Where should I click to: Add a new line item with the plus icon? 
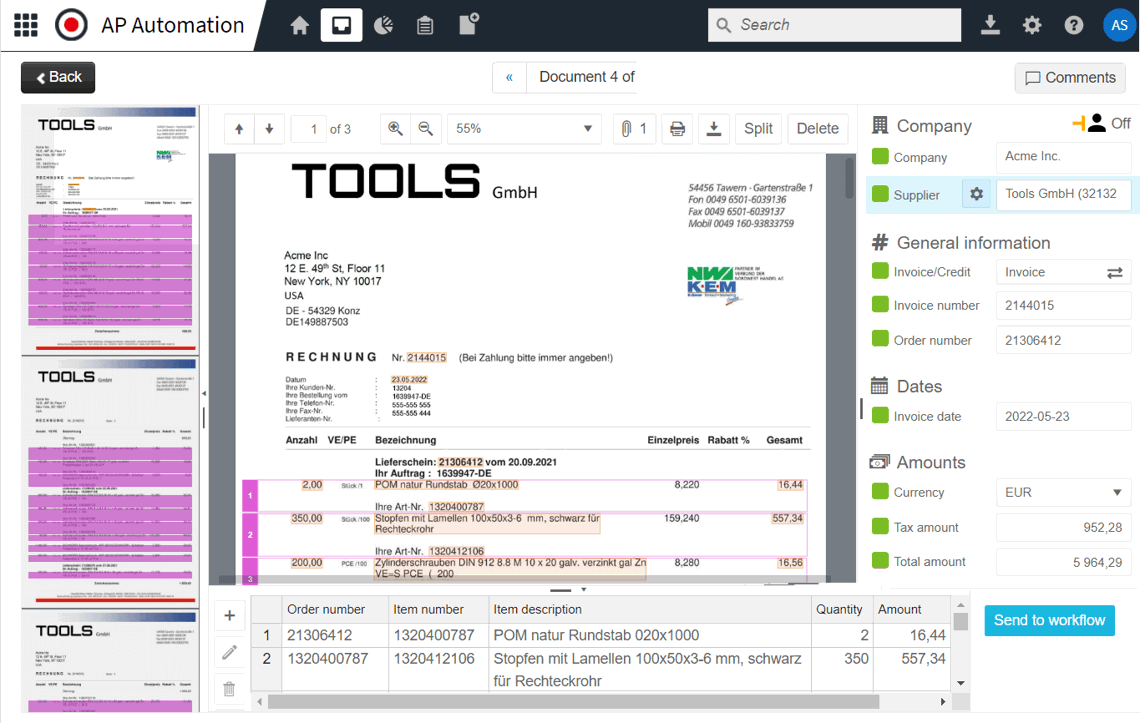pos(229,615)
